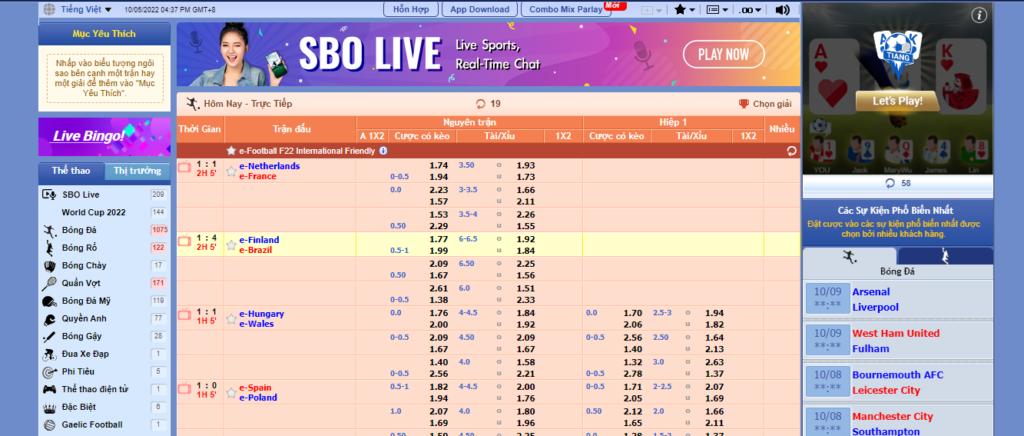Open the language dropdown Tiếng Việt
The height and width of the screenshot is (436, 1024).
coord(86,9)
